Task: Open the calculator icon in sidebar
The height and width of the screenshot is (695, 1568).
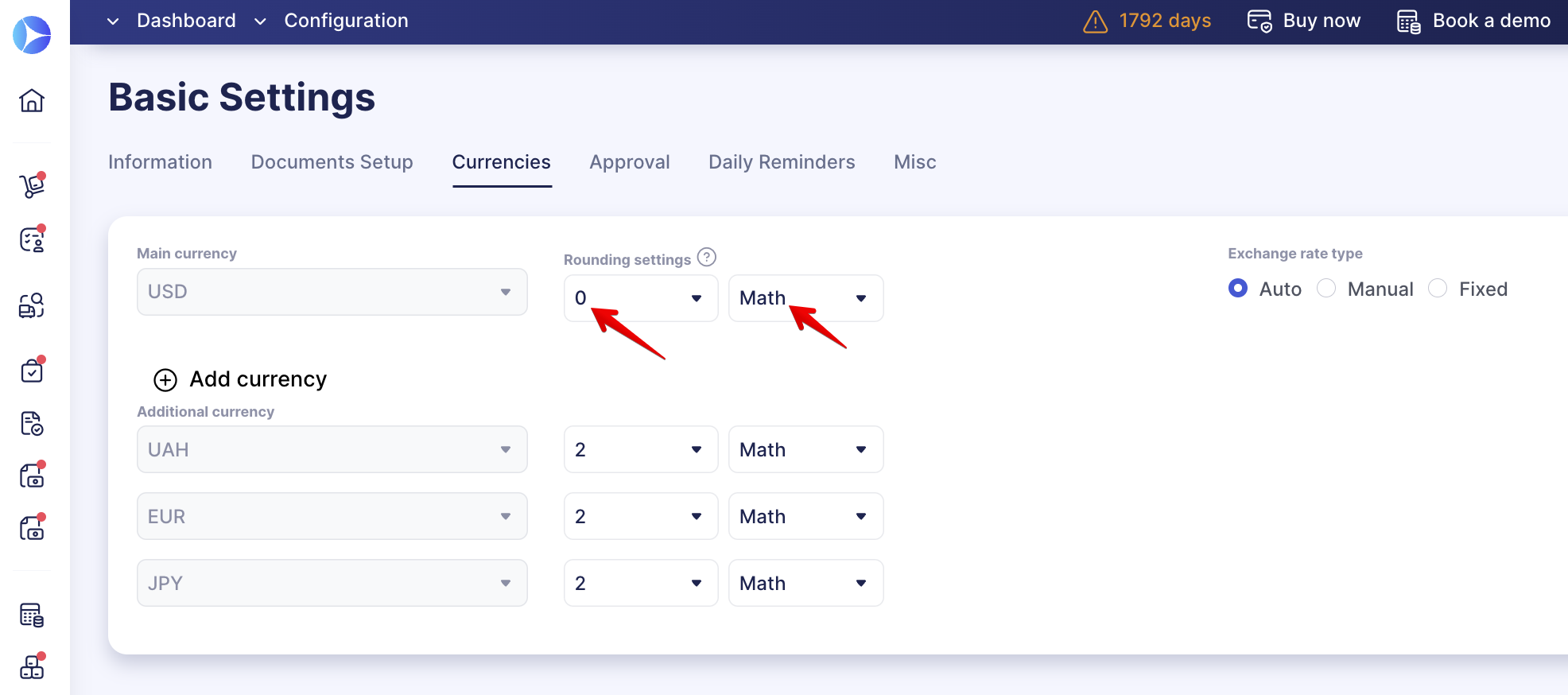Action: coord(32,615)
